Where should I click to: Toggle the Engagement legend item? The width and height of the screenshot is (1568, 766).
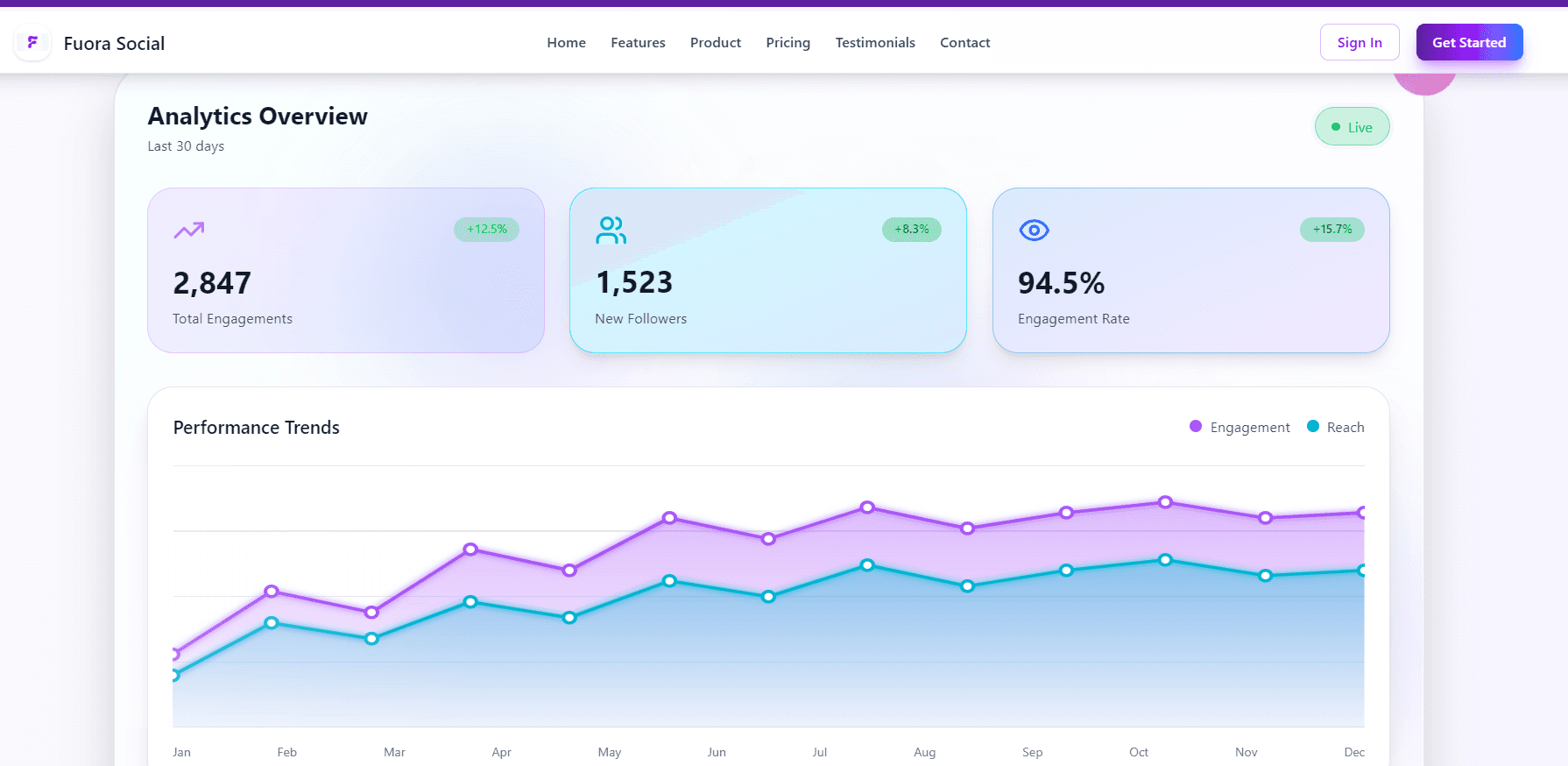(1240, 427)
